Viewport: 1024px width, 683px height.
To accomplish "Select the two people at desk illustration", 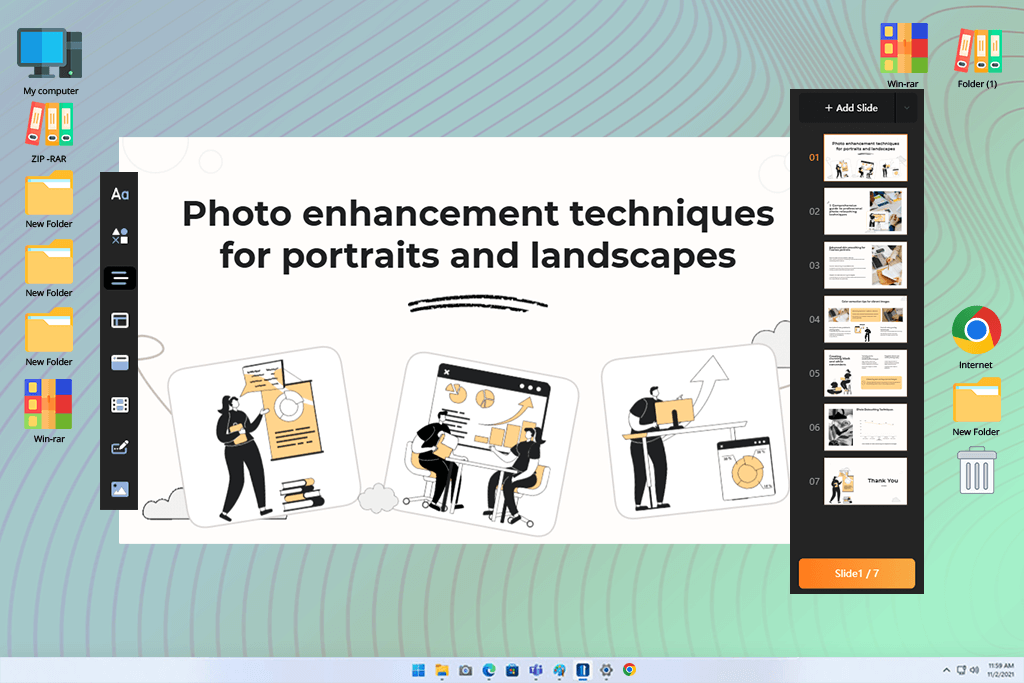I will [x=481, y=444].
